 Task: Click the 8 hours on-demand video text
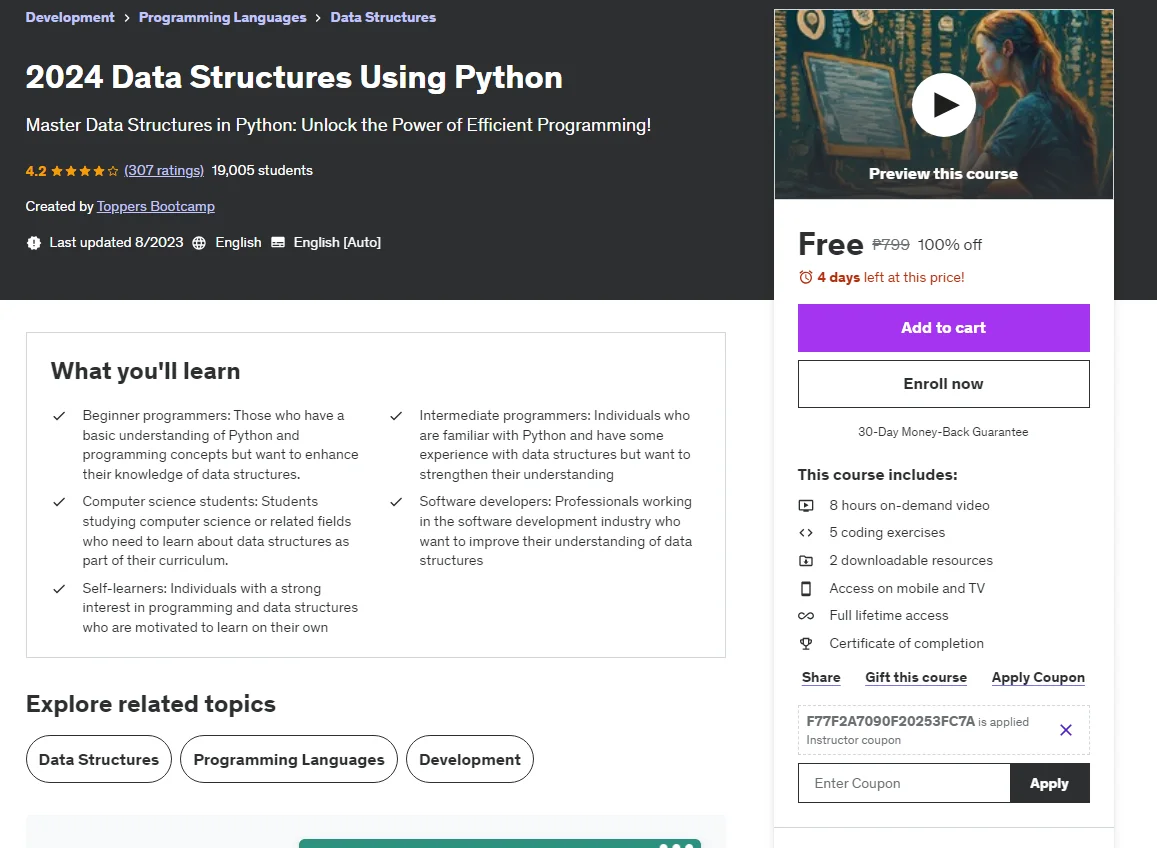pos(909,506)
